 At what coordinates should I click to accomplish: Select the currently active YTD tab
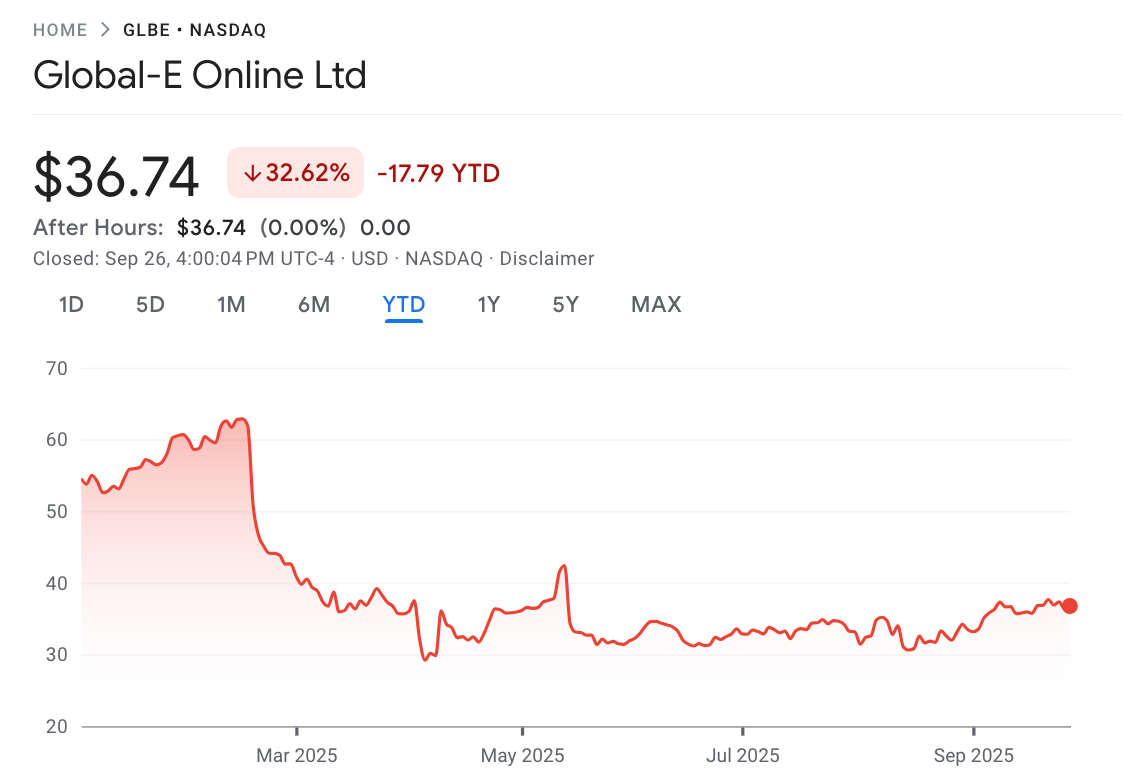click(x=403, y=304)
